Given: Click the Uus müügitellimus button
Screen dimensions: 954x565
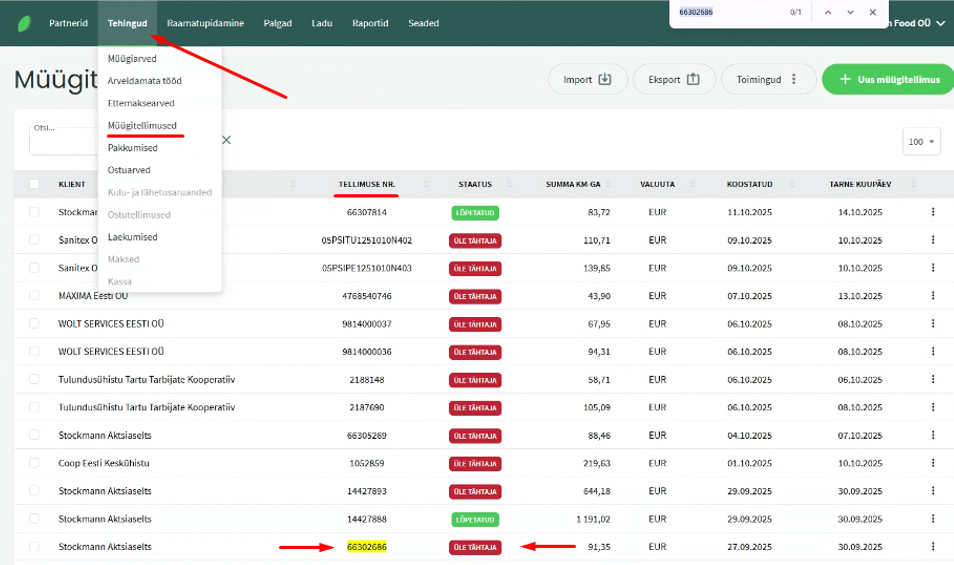Looking at the screenshot, I should tap(887, 79).
